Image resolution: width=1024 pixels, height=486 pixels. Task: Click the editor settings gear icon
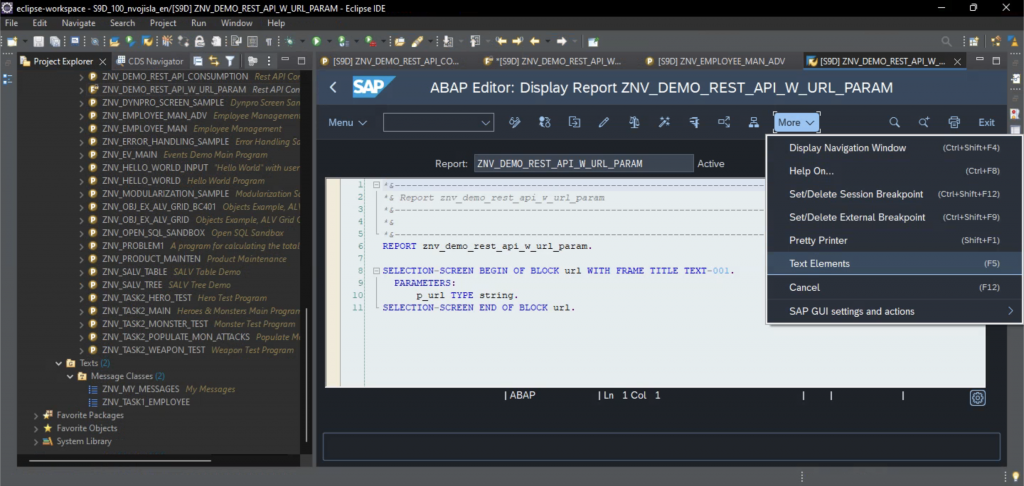coord(977,397)
